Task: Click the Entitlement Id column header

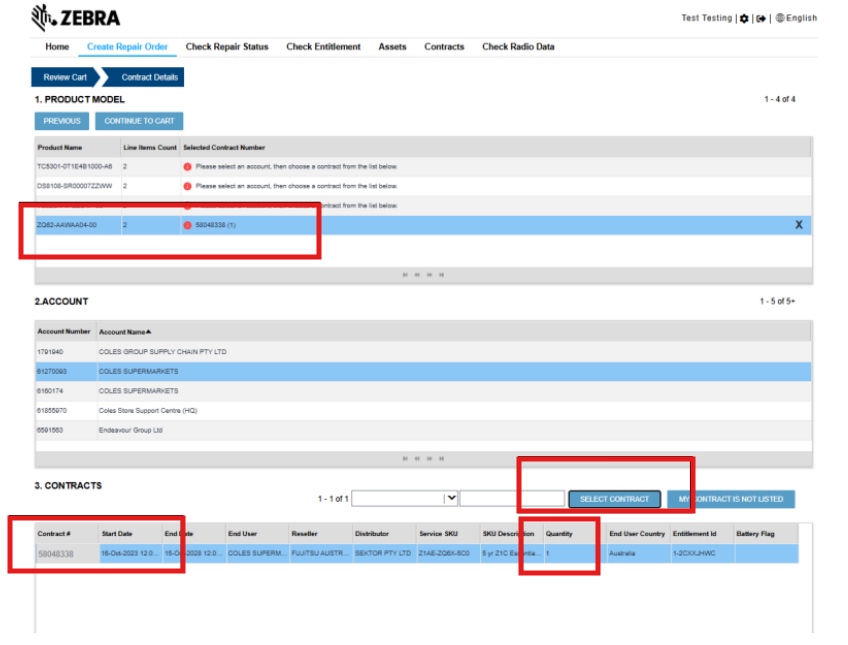Action: 701,534
